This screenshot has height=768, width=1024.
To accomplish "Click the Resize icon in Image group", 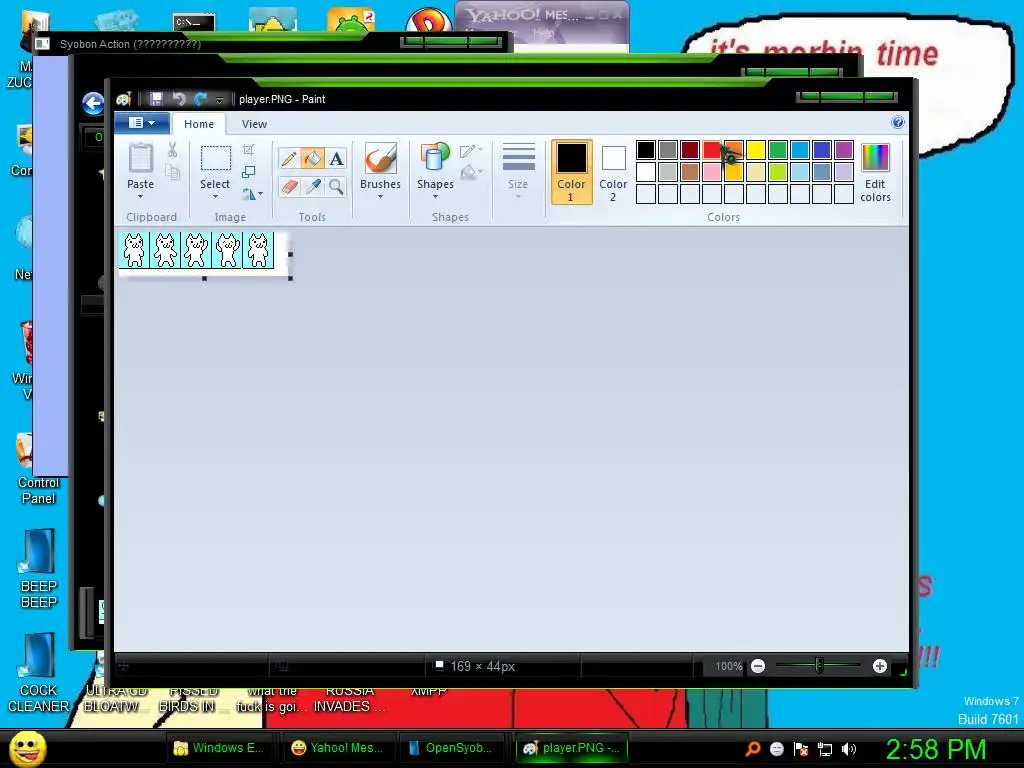I will [248, 172].
